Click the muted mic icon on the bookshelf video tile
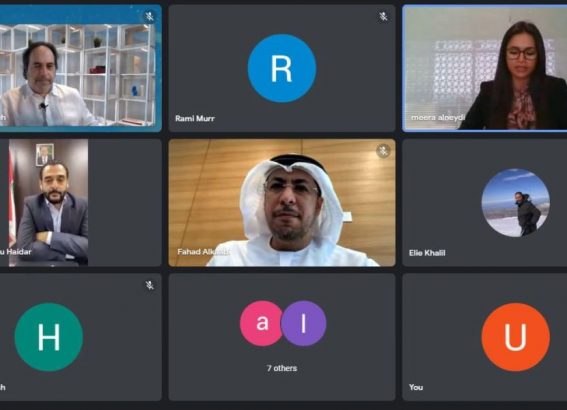 (149, 17)
